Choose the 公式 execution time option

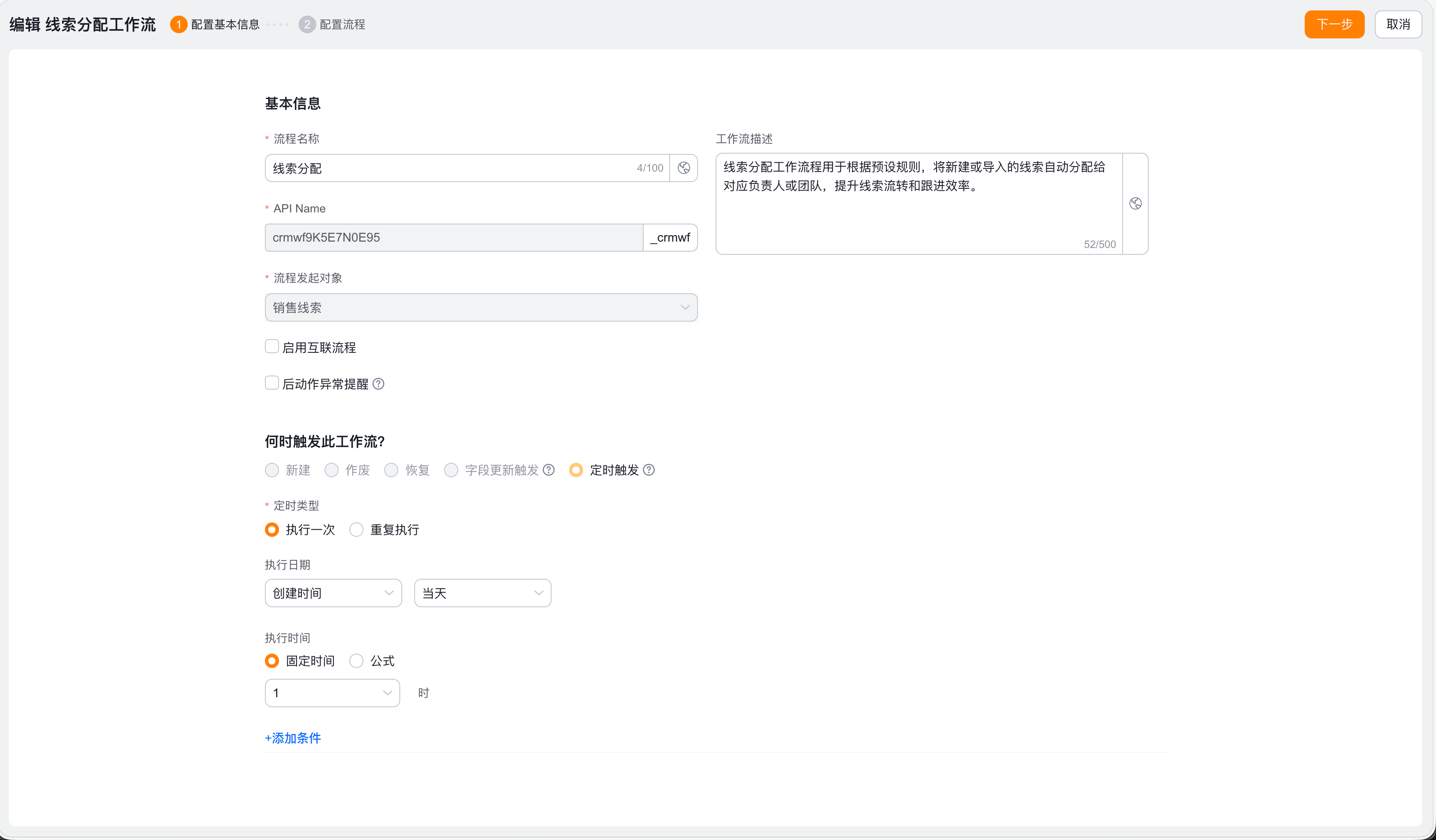tap(356, 661)
